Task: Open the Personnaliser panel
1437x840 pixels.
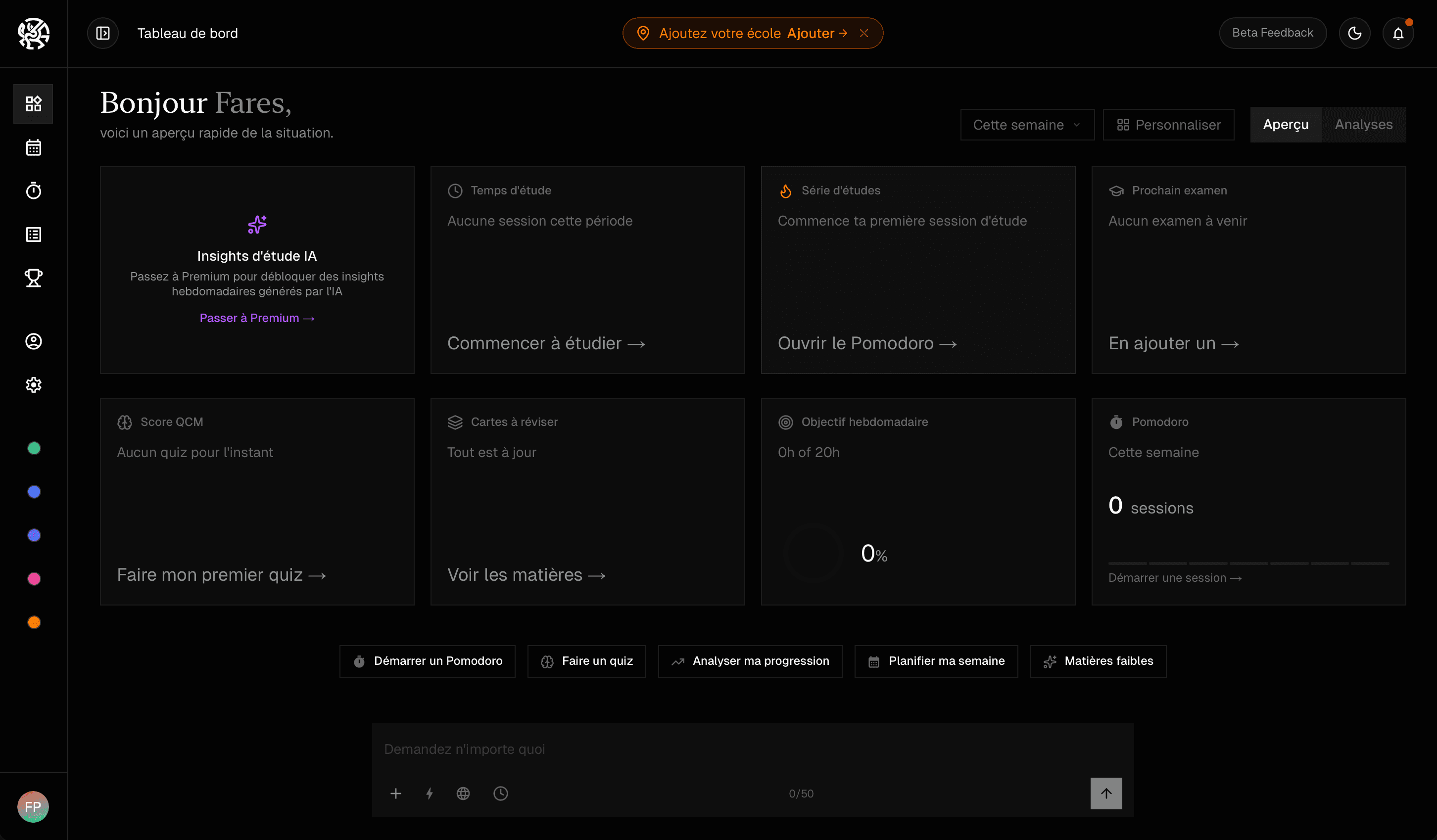Action: (1168, 124)
